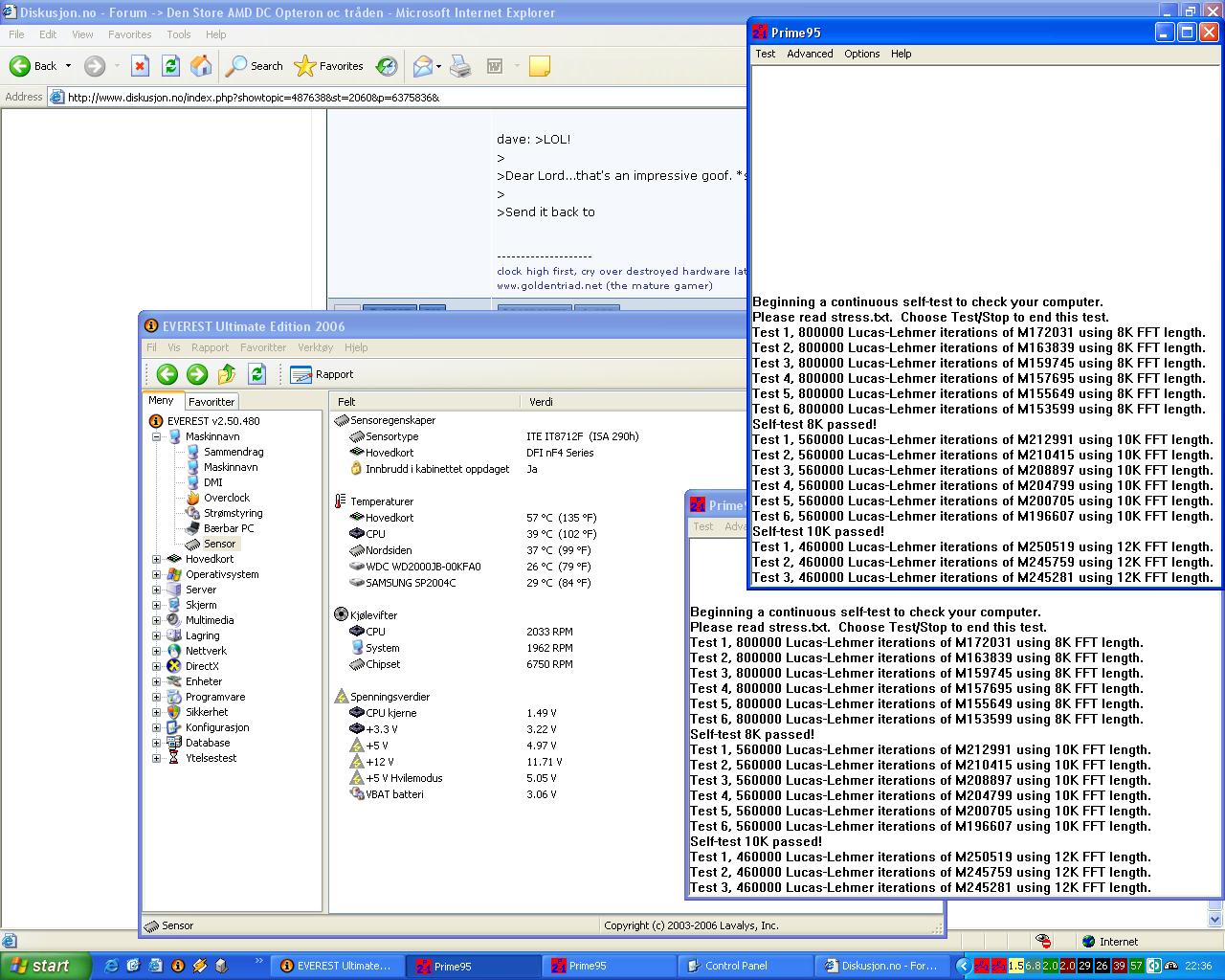Switch to the Favoritter tab in EVEREST

(212, 402)
